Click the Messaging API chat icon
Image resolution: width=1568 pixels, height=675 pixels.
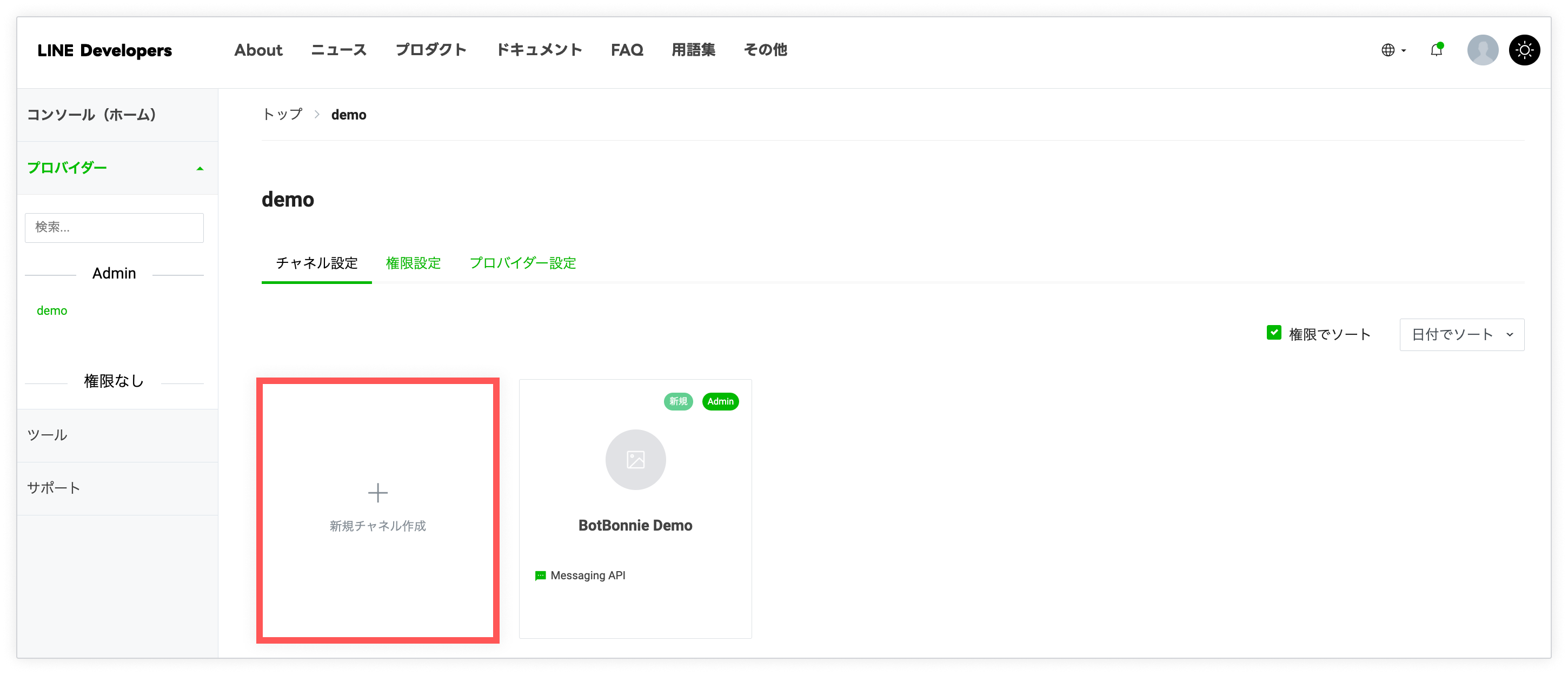[x=540, y=575]
